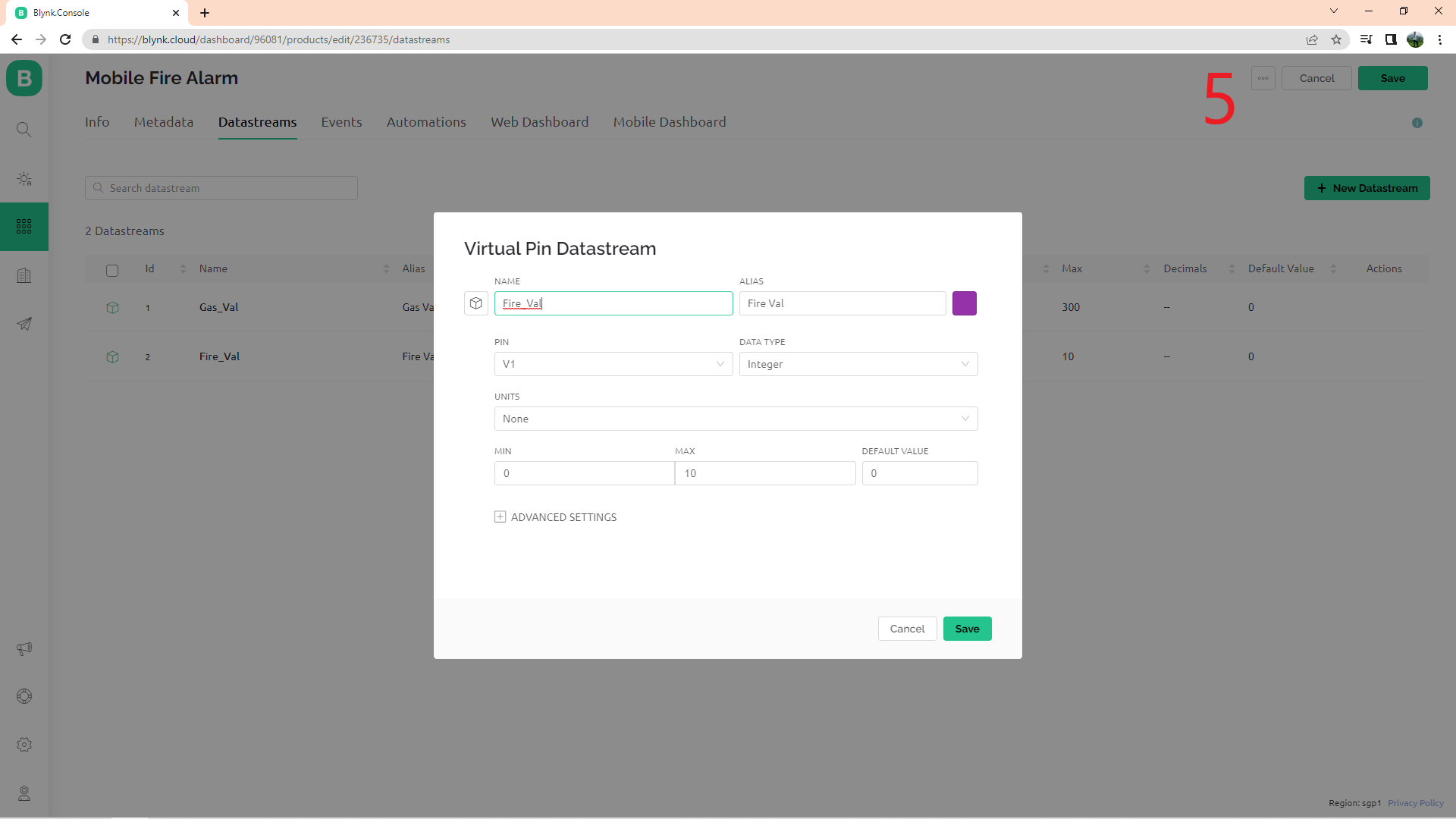1456x819 pixels.
Task: Switch to the Events tab
Action: tap(340, 121)
